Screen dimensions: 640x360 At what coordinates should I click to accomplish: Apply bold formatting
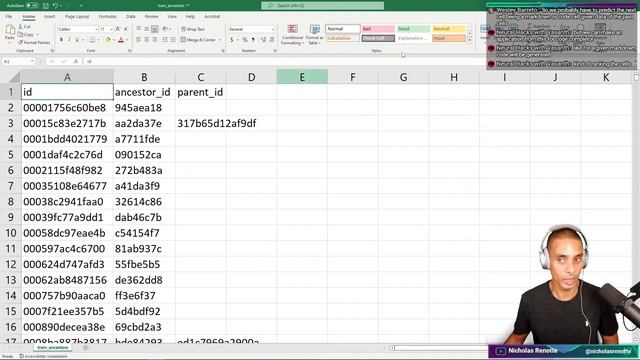click(x=61, y=40)
